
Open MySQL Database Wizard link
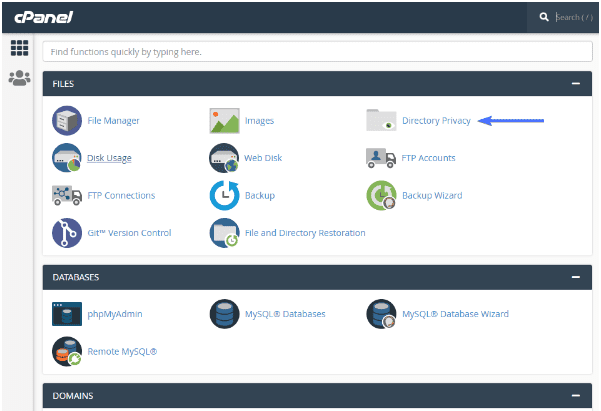click(x=455, y=314)
